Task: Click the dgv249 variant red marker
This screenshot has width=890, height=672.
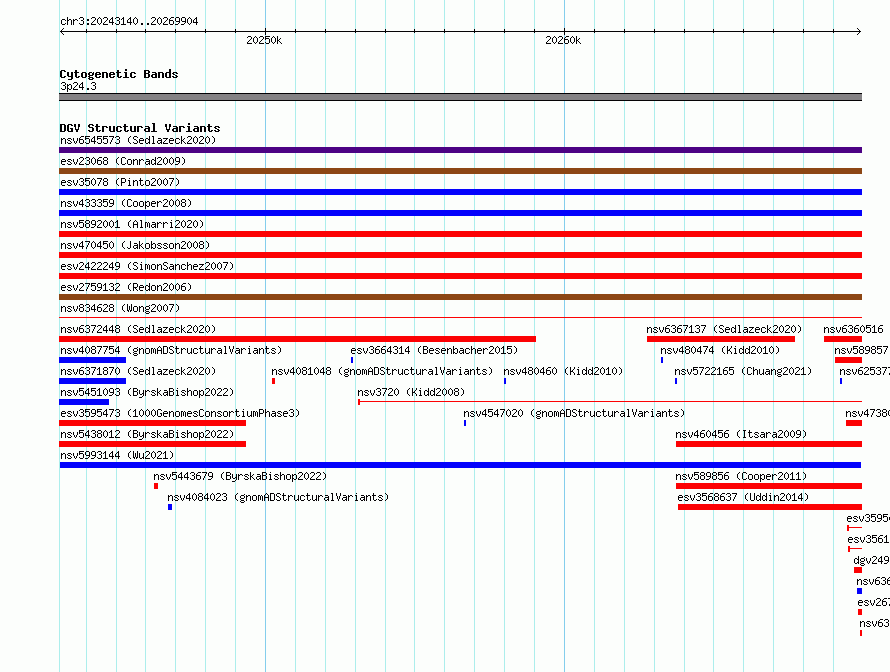Action: [x=858, y=570]
